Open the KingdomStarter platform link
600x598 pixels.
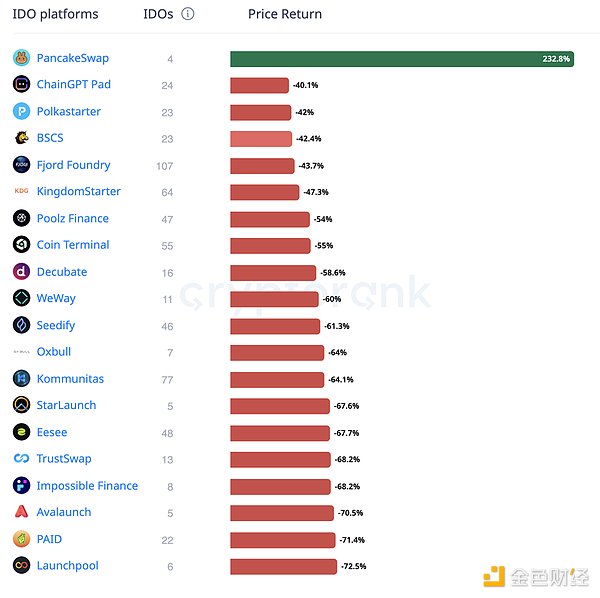tap(78, 191)
